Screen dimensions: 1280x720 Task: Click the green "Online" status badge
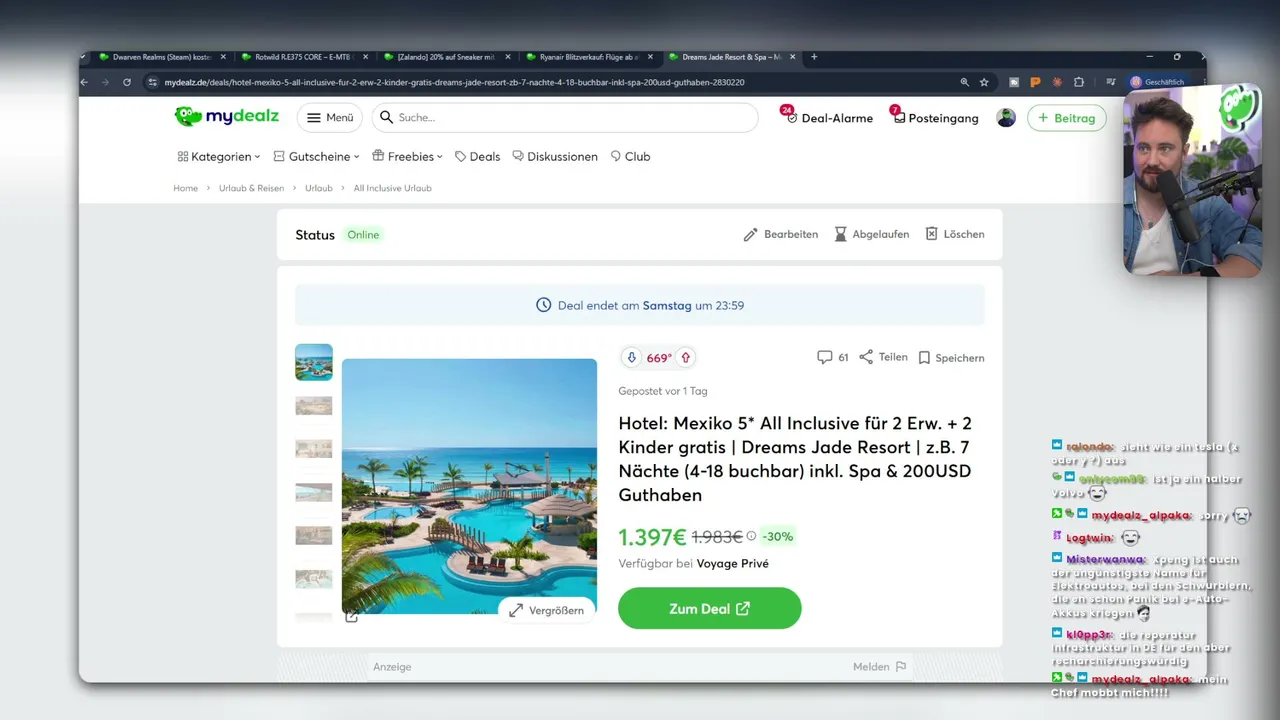(x=363, y=235)
